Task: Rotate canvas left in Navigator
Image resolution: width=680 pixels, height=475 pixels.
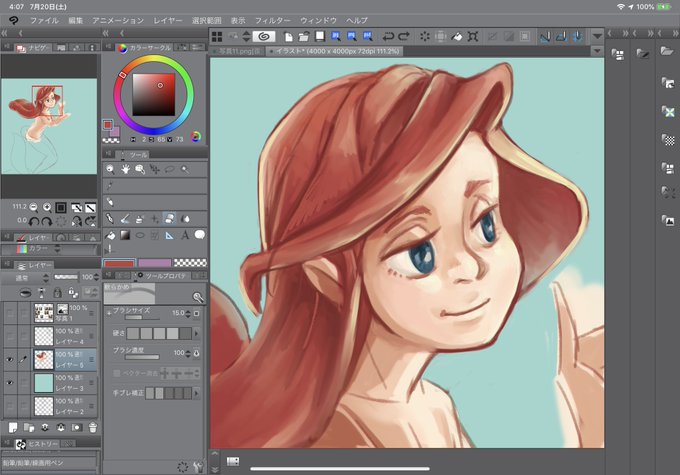Action: 33,222
